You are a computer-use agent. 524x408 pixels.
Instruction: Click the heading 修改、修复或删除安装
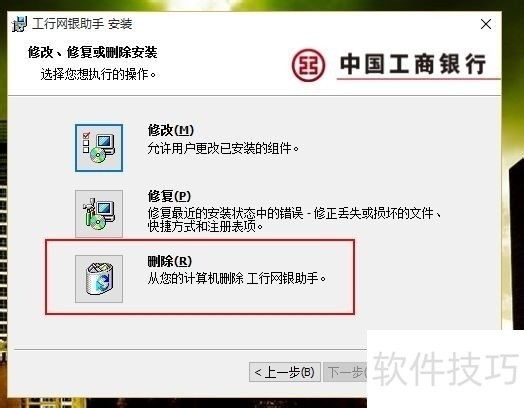(x=93, y=52)
